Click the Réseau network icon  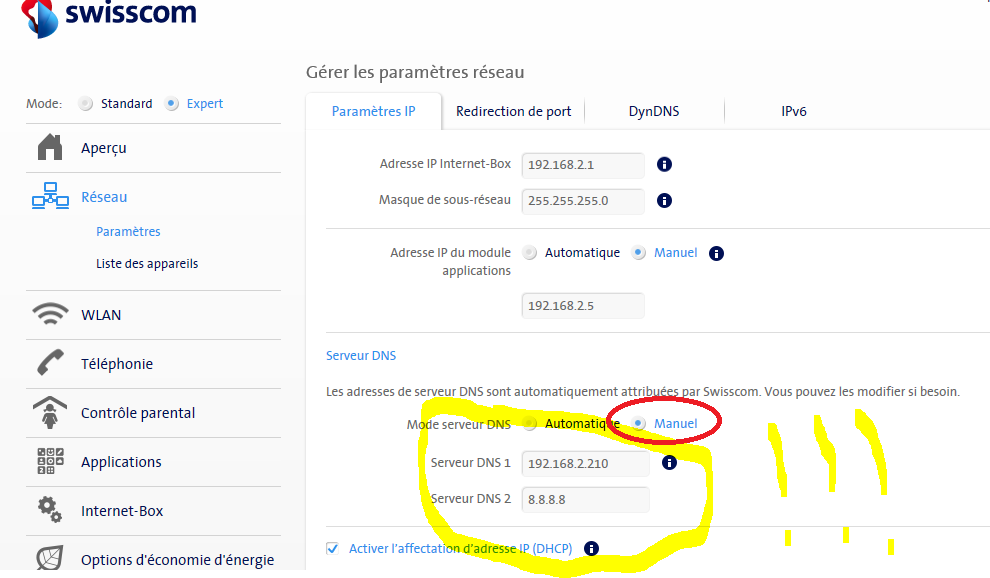(x=49, y=197)
